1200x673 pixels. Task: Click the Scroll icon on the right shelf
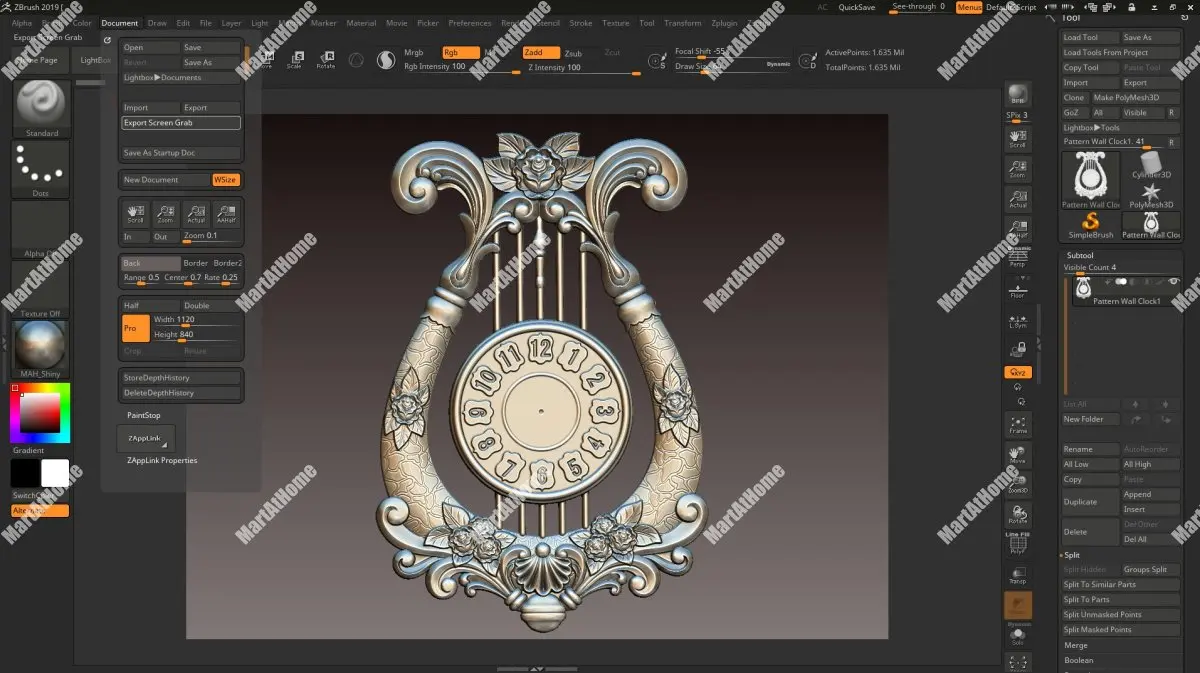coord(1017,137)
